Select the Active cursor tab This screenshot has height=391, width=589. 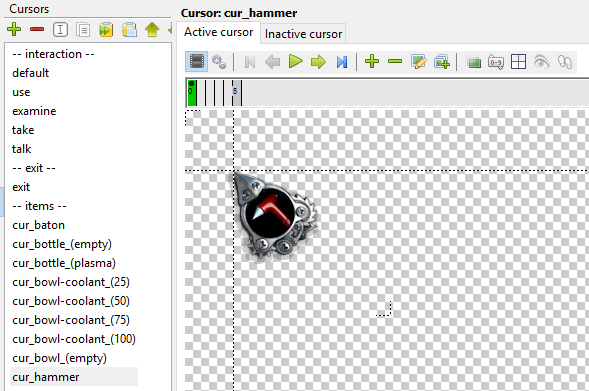click(218, 32)
